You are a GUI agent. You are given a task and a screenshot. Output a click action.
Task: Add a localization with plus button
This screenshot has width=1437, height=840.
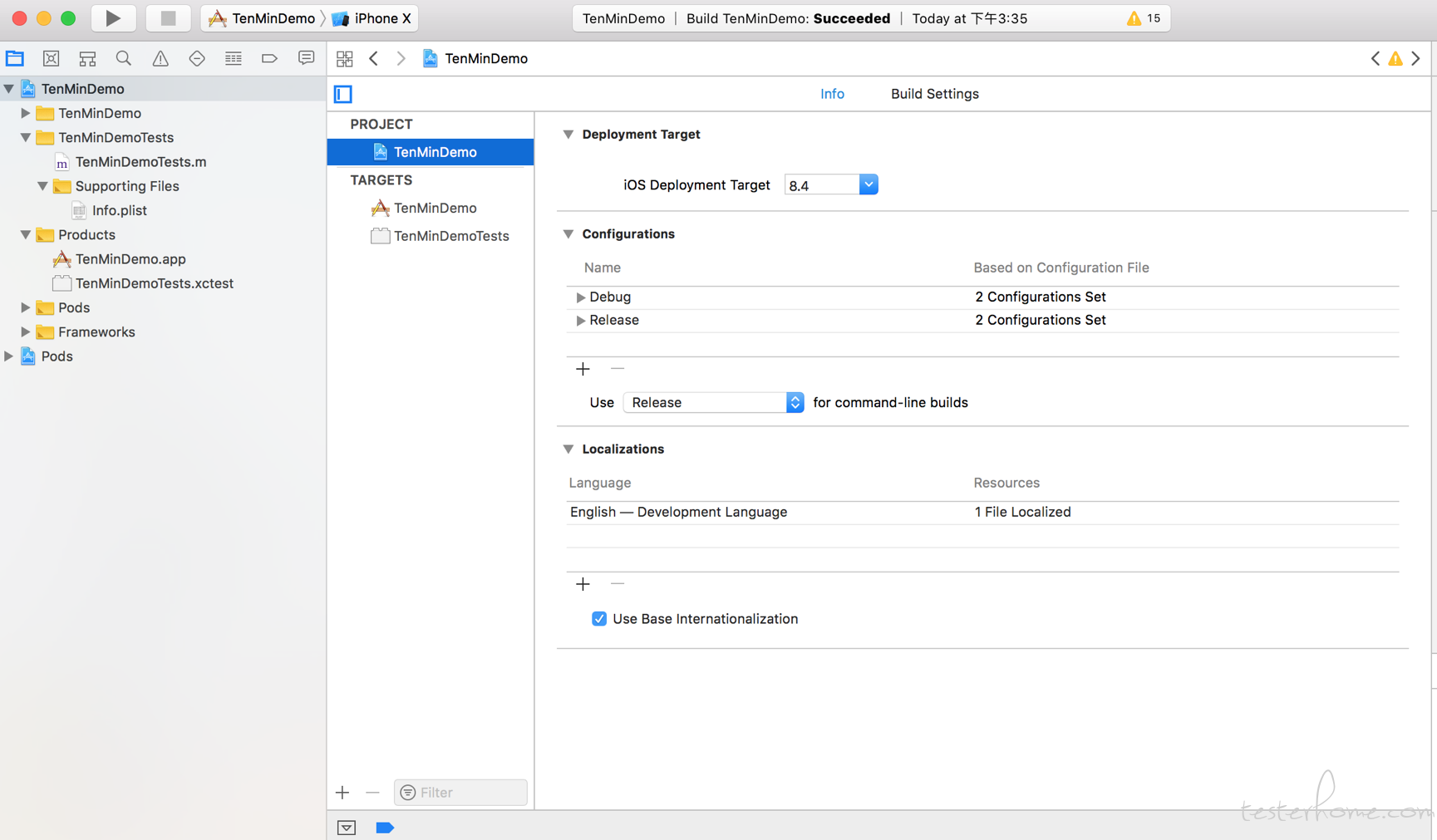tap(583, 584)
